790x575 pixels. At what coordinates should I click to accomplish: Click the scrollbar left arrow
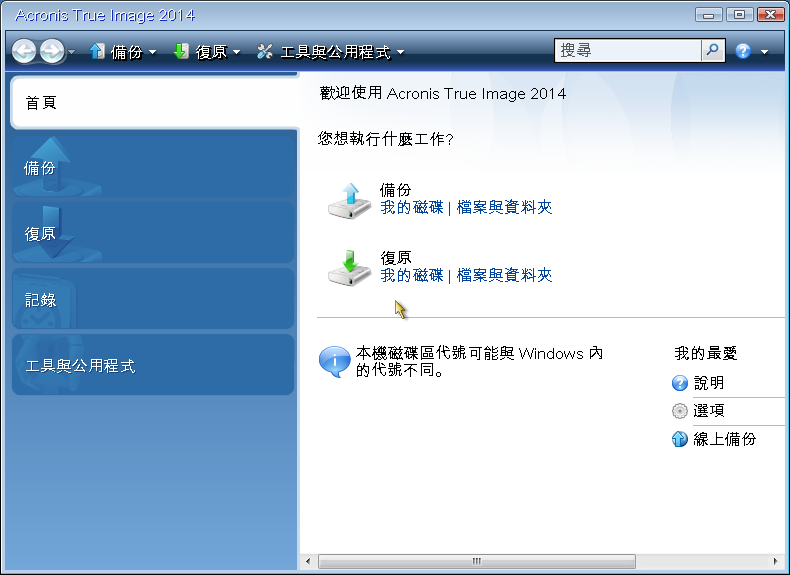pyautogui.click(x=308, y=561)
